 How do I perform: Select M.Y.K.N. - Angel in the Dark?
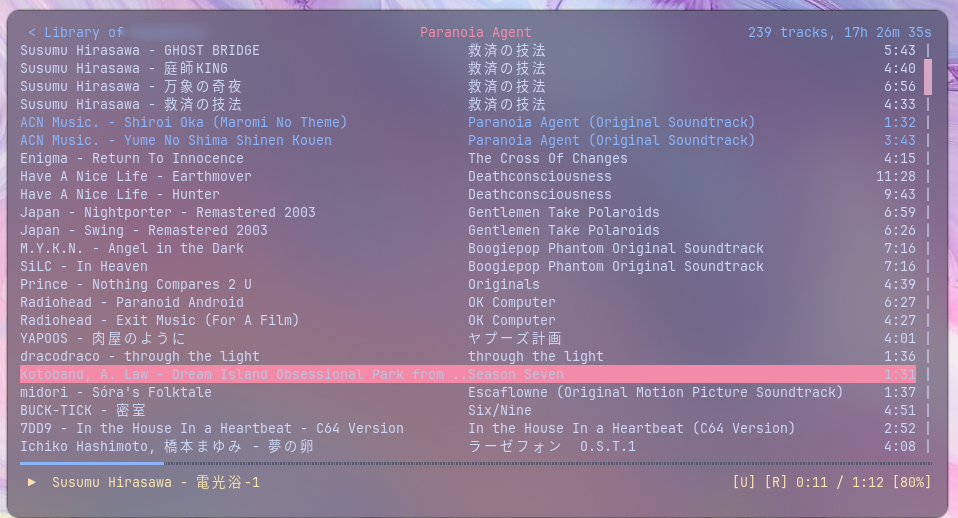(132, 249)
